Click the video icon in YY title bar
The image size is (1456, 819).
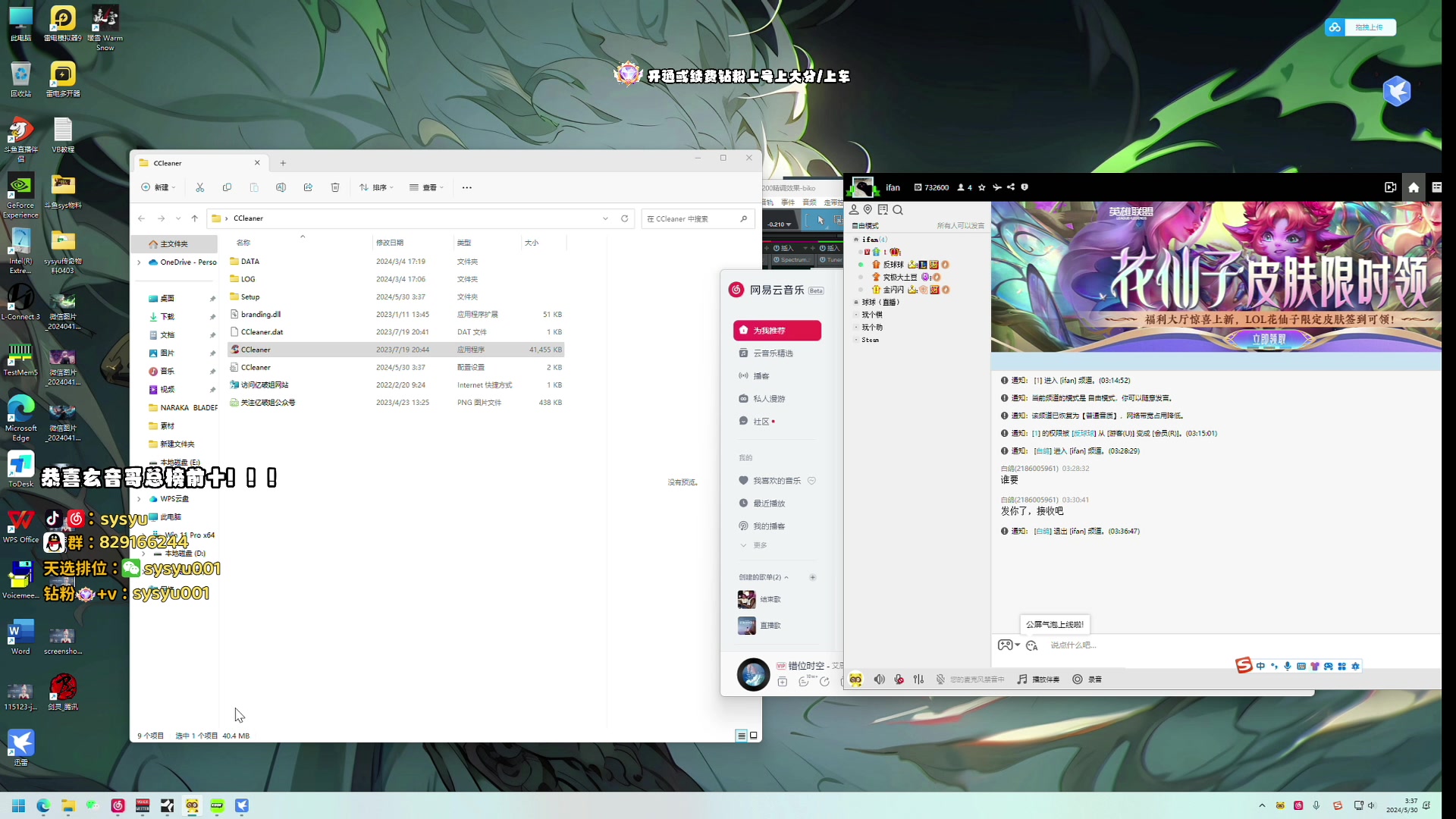1390,187
